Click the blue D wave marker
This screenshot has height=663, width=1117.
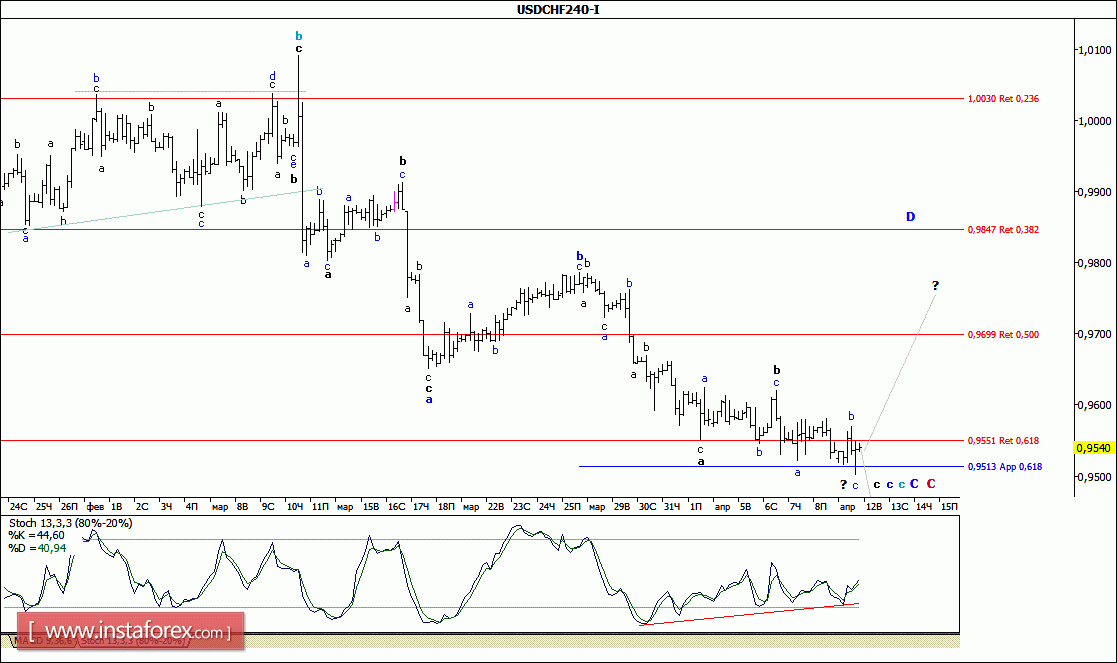910,216
